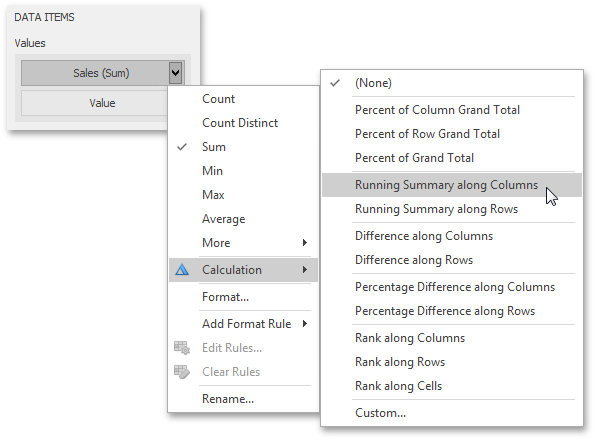Select the Rename... menu entry

(x=244, y=399)
